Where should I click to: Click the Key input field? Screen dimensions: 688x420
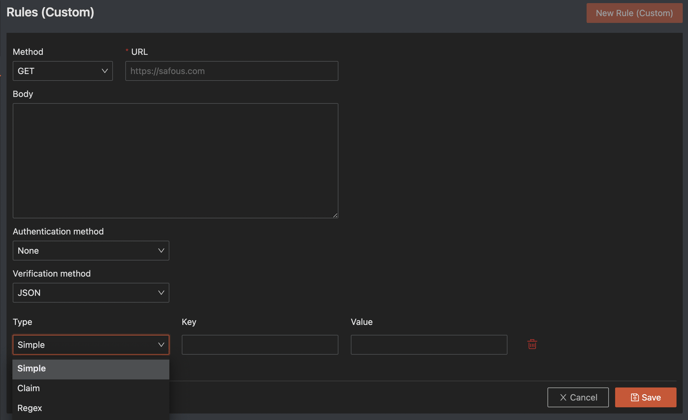tap(260, 345)
